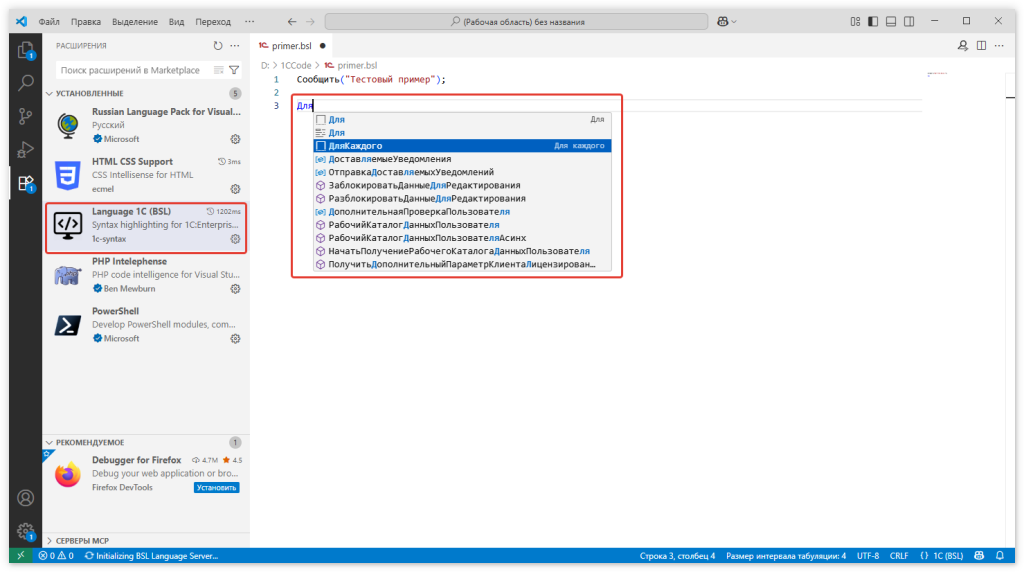The height and width of the screenshot is (572, 1024).
Task: Click the workspace command search box
Action: pos(516,22)
